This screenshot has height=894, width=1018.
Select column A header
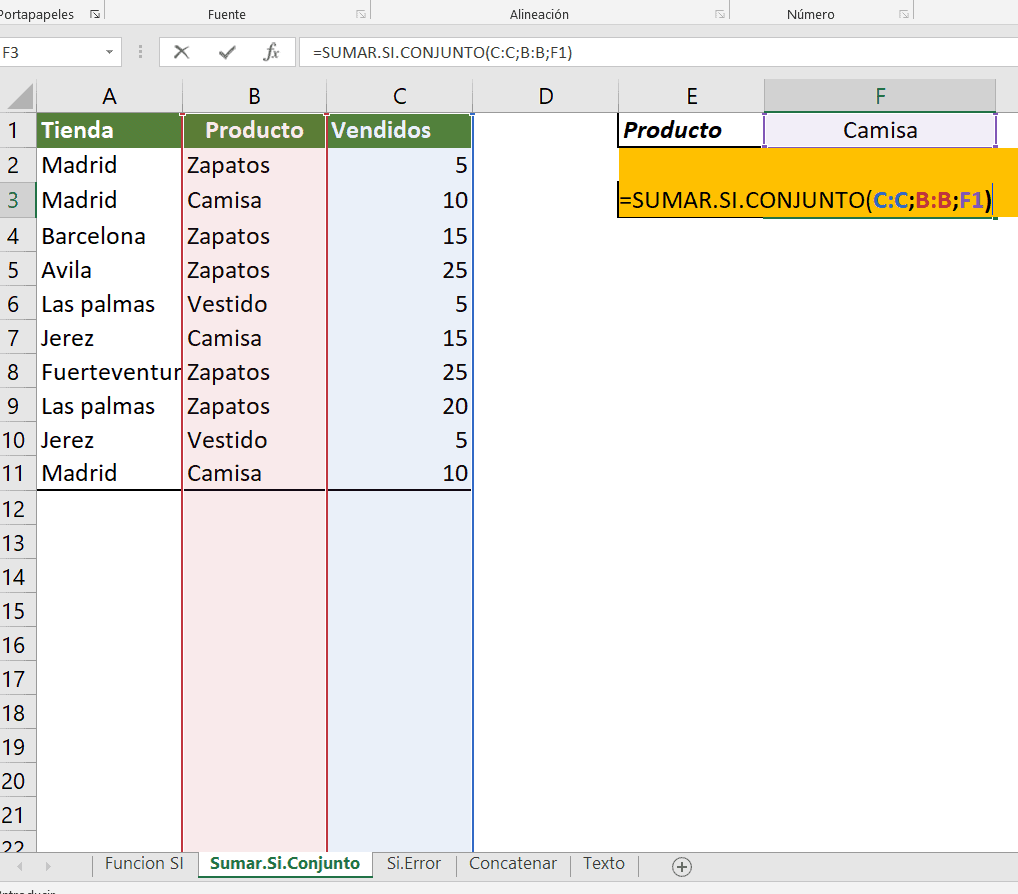click(109, 96)
